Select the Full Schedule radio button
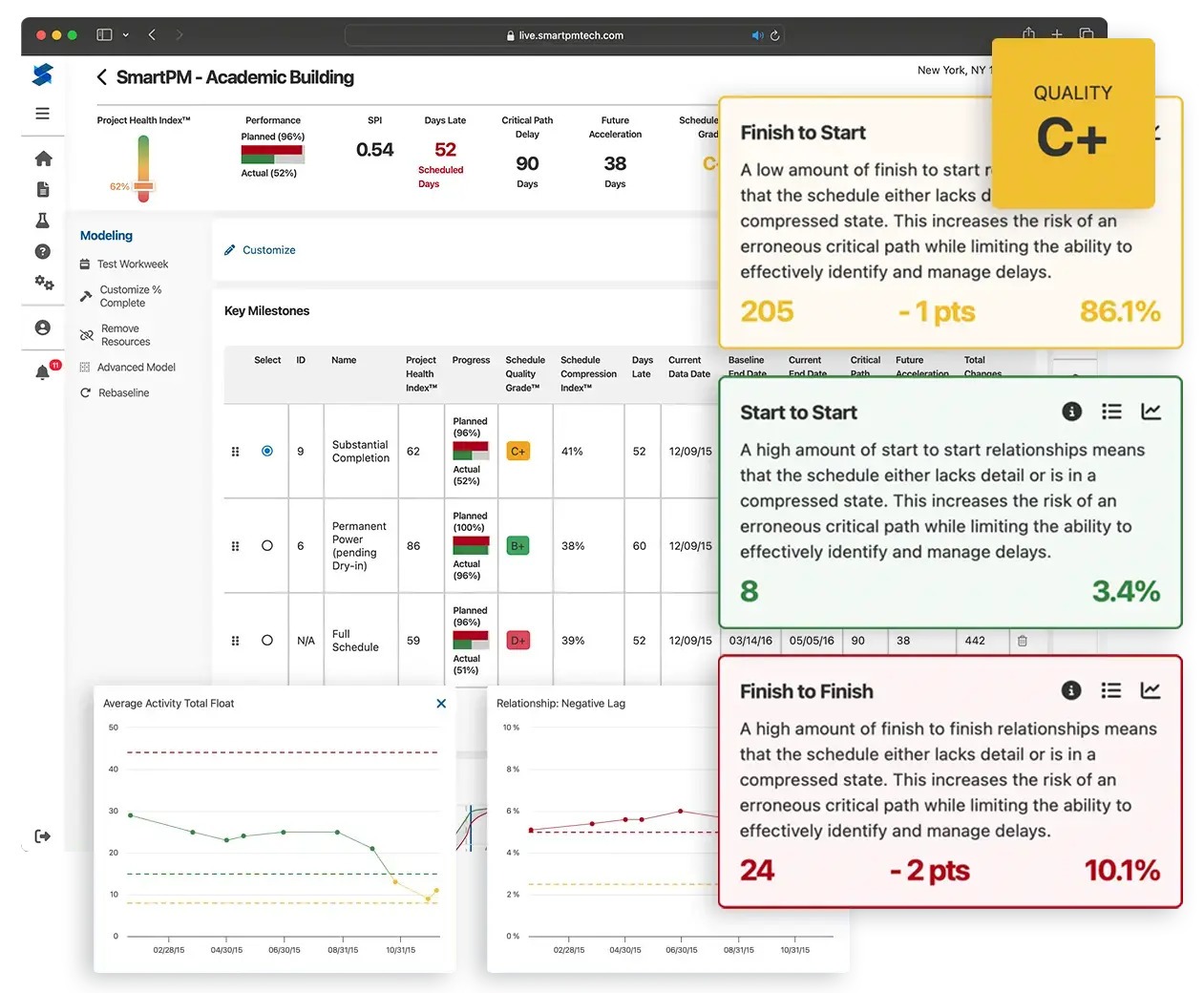 tap(267, 640)
